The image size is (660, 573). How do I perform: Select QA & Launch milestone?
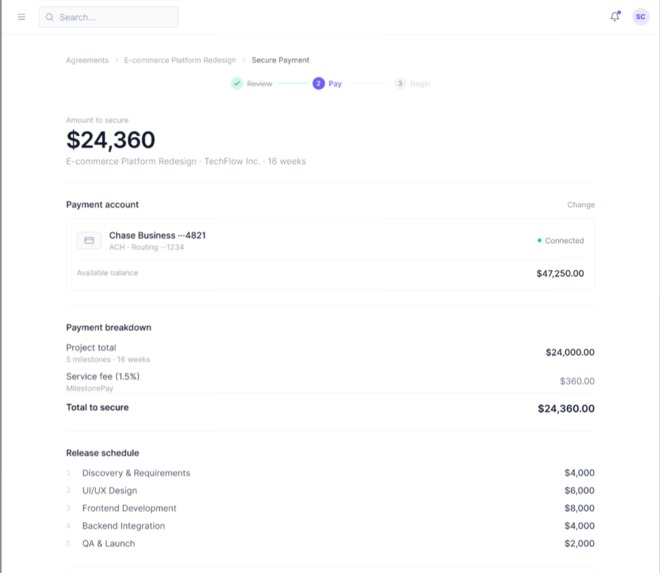pos(109,544)
